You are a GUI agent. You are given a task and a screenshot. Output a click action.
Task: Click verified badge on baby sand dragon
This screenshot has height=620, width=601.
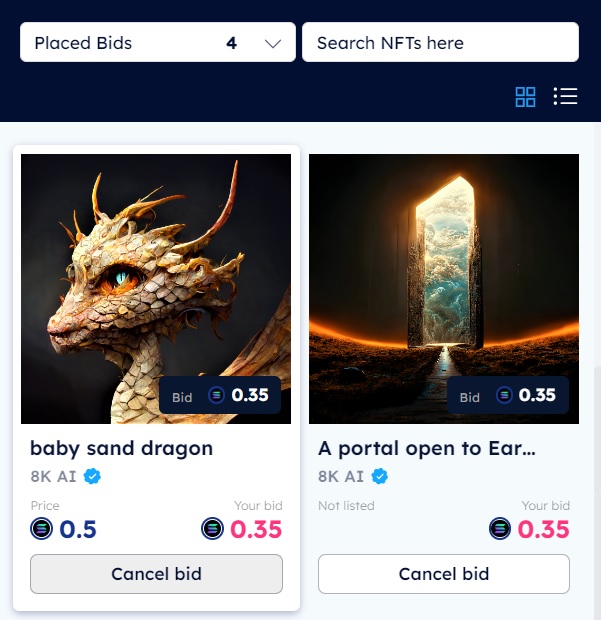click(92, 476)
